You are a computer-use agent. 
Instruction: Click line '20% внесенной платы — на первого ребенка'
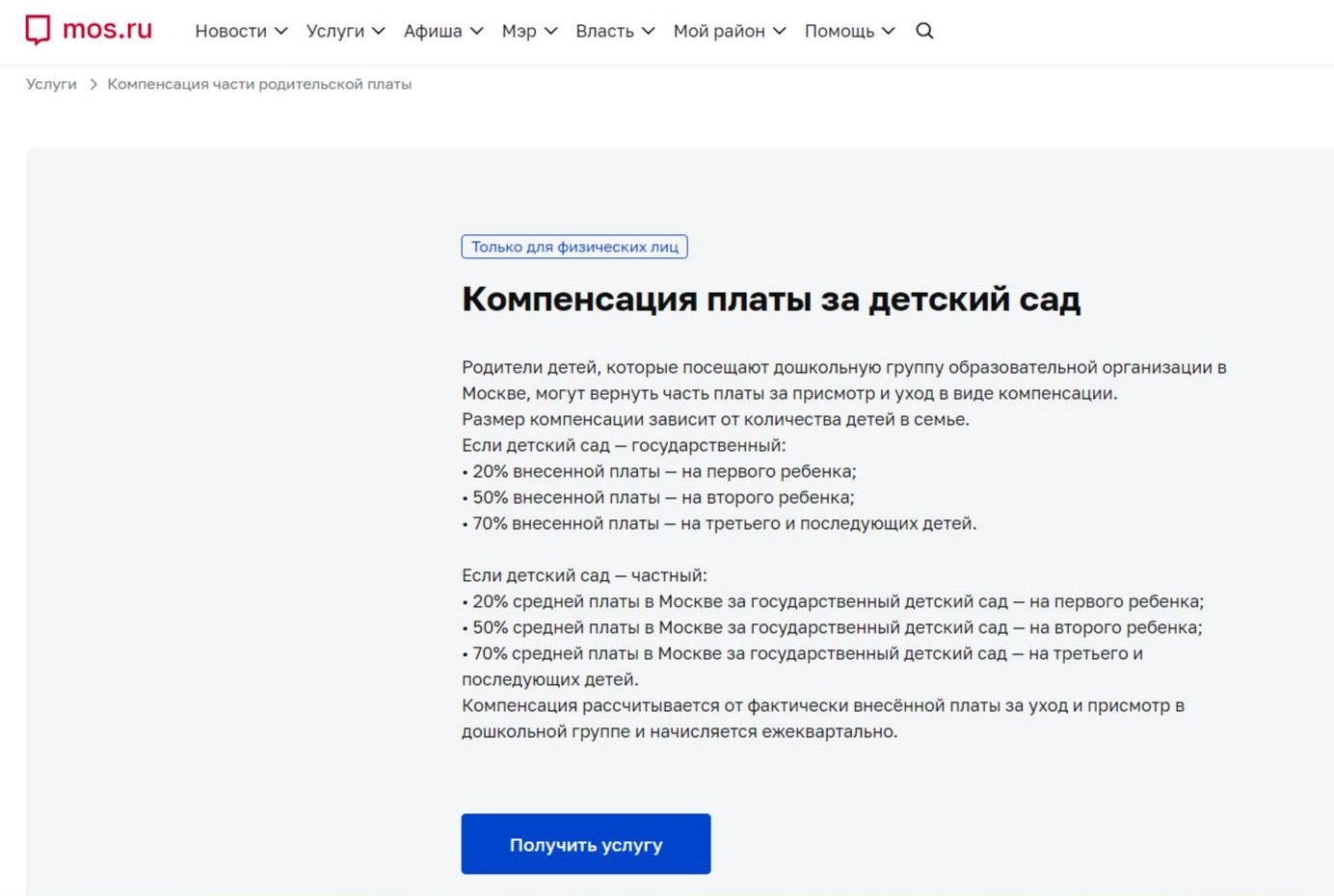click(x=659, y=471)
